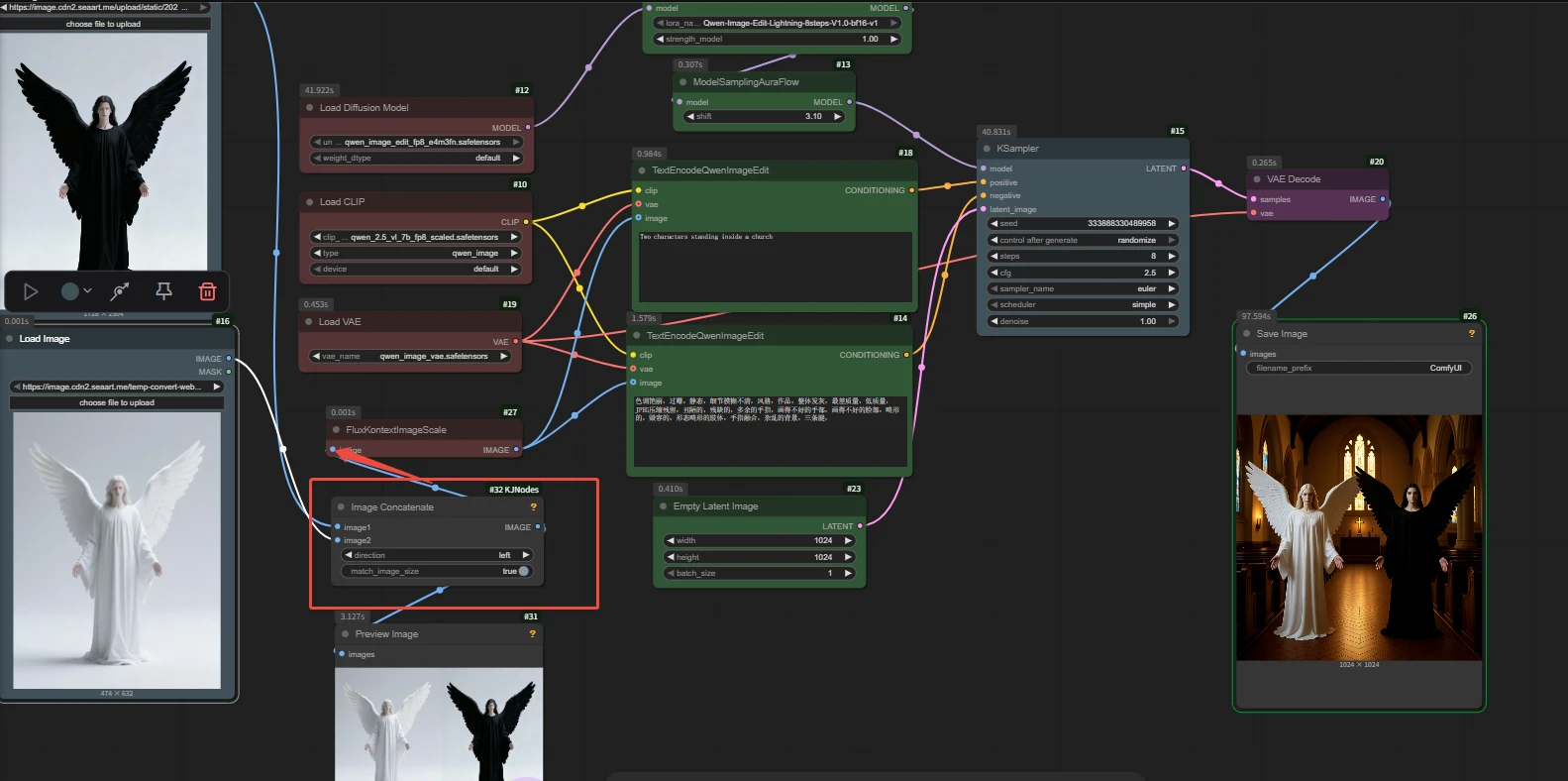This screenshot has height=781, width=1568.
Task: Click the help icon on Preview Image node
Action: point(532,634)
